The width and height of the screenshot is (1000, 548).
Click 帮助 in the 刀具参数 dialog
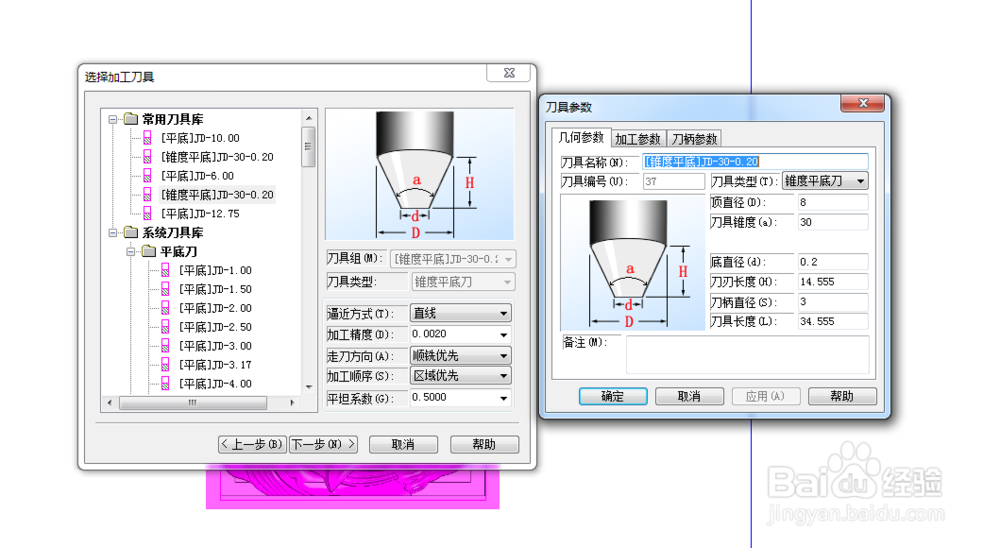coord(842,396)
